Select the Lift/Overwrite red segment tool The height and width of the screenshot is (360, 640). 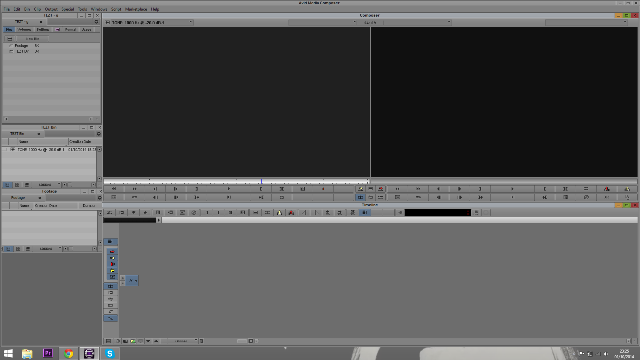(112, 252)
